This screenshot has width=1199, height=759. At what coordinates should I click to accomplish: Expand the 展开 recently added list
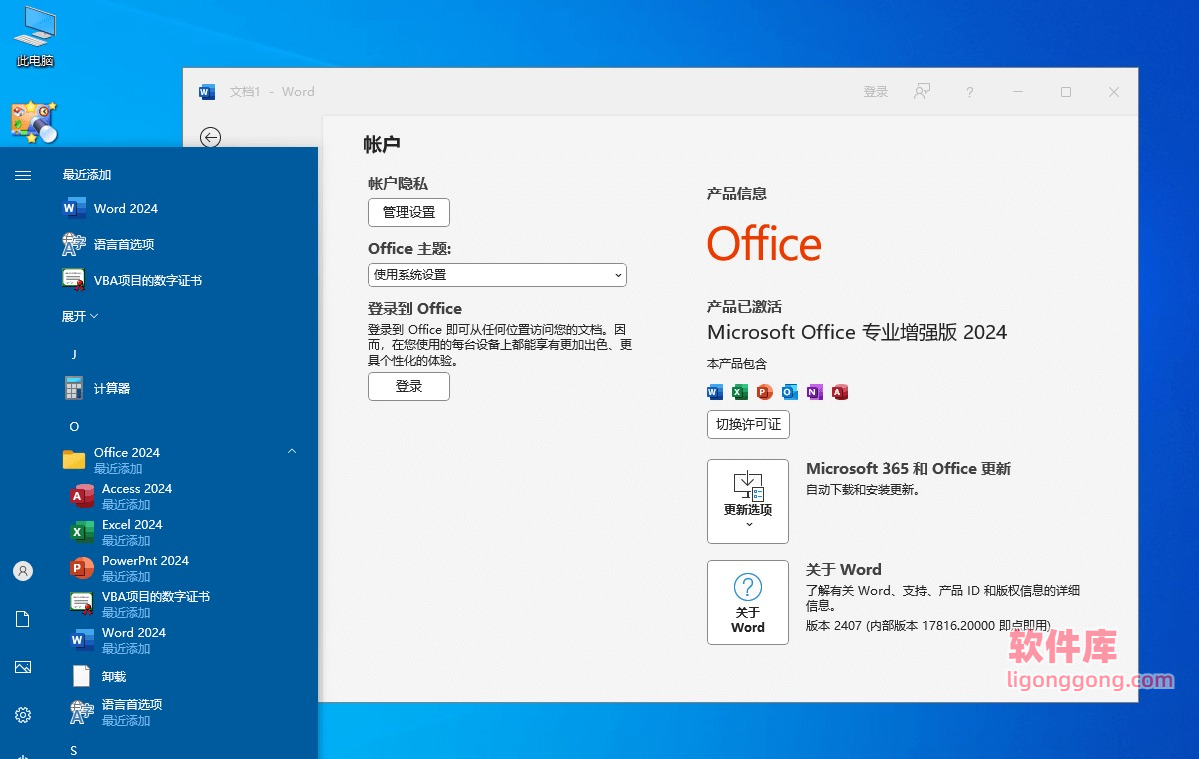click(80, 316)
